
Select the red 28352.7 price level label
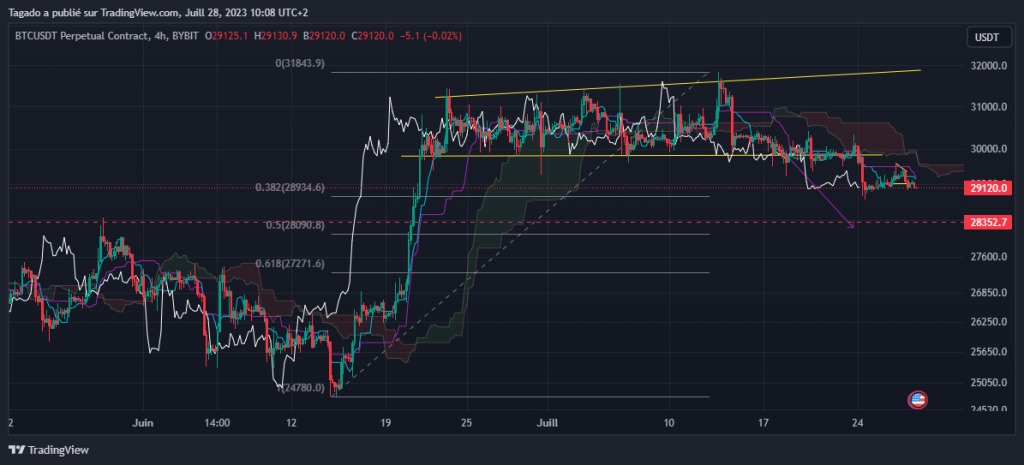[x=987, y=223]
